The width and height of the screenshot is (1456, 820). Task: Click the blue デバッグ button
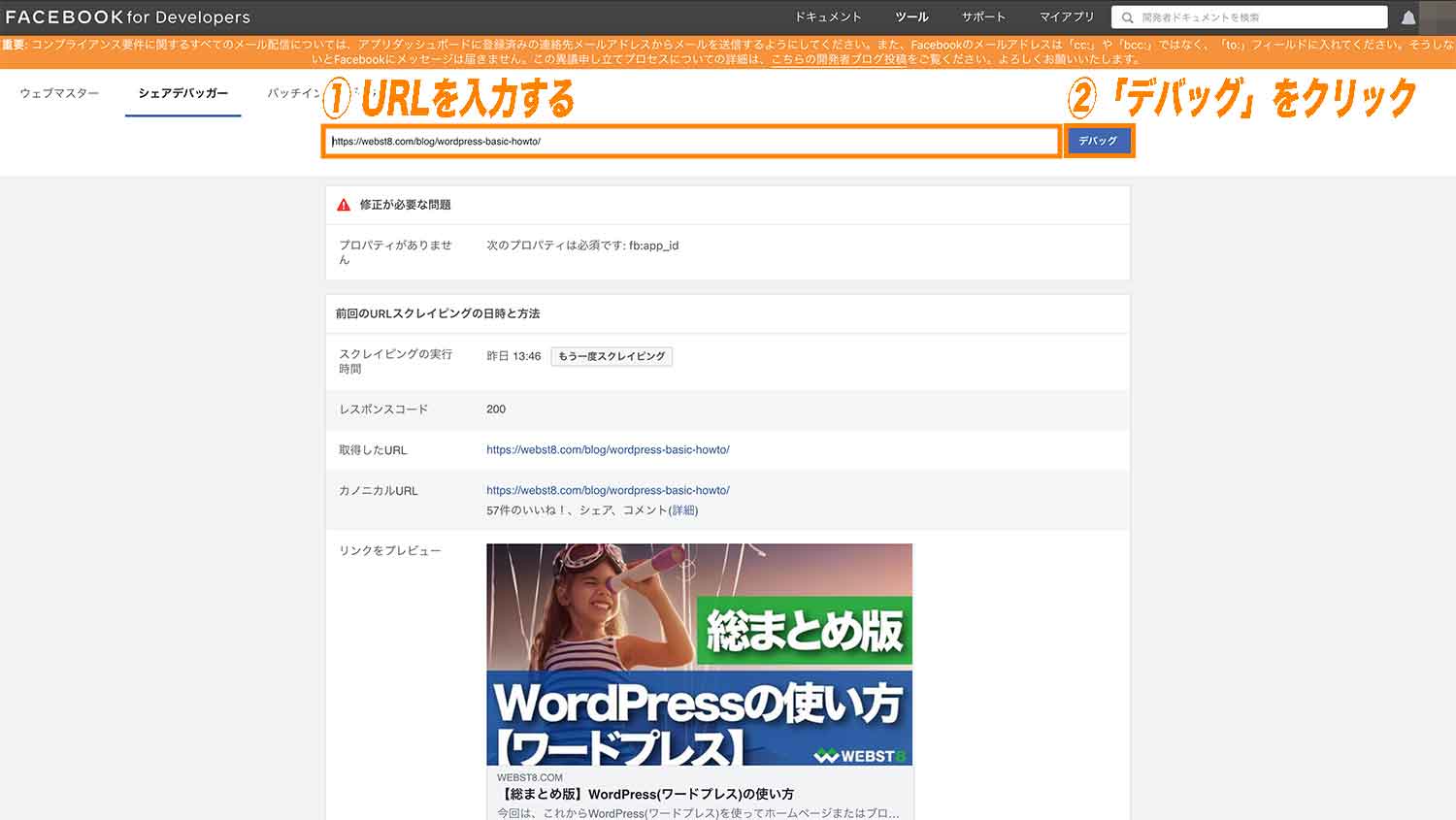pyautogui.click(x=1098, y=142)
